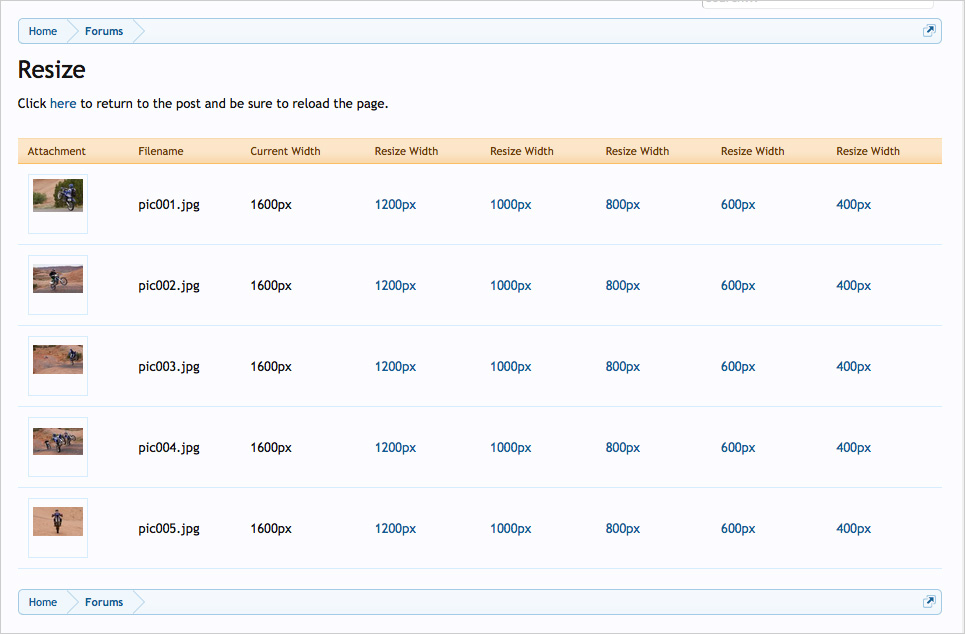Open Home in the top breadcrumb
Screen dimensions: 965x634
tap(43, 31)
